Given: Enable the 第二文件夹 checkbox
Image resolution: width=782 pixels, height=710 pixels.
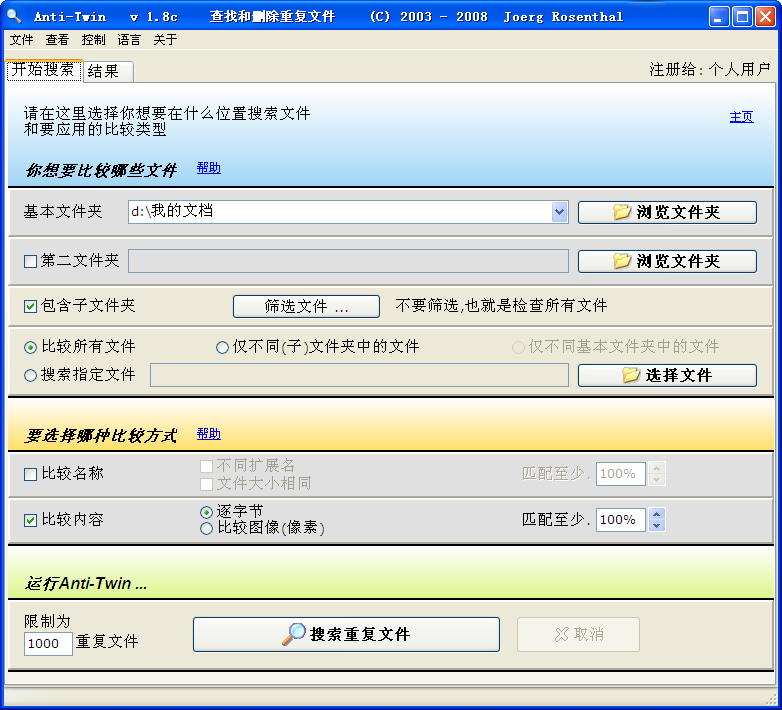Looking at the screenshot, I should point(31,261).
